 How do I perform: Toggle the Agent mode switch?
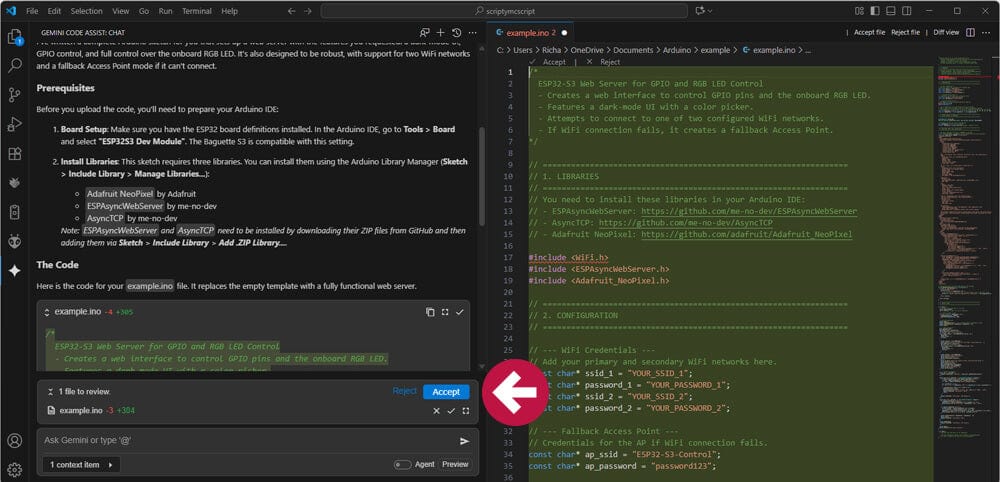click(x=402, y=464)
